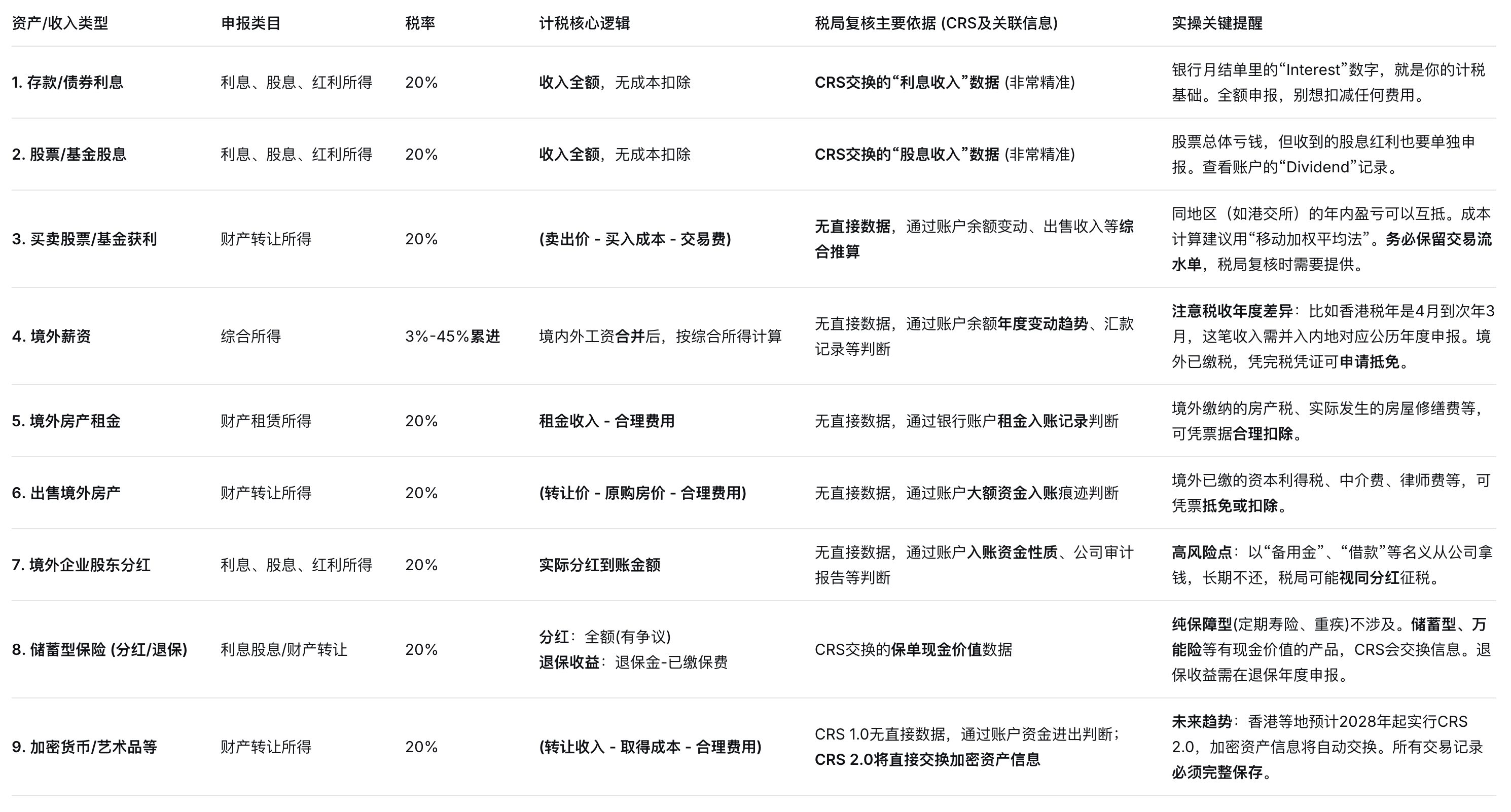The height and width of the screenshot is (812, 1511).
Task: Click the 综合所得 category cell
Action: click(x=250, y=337)
